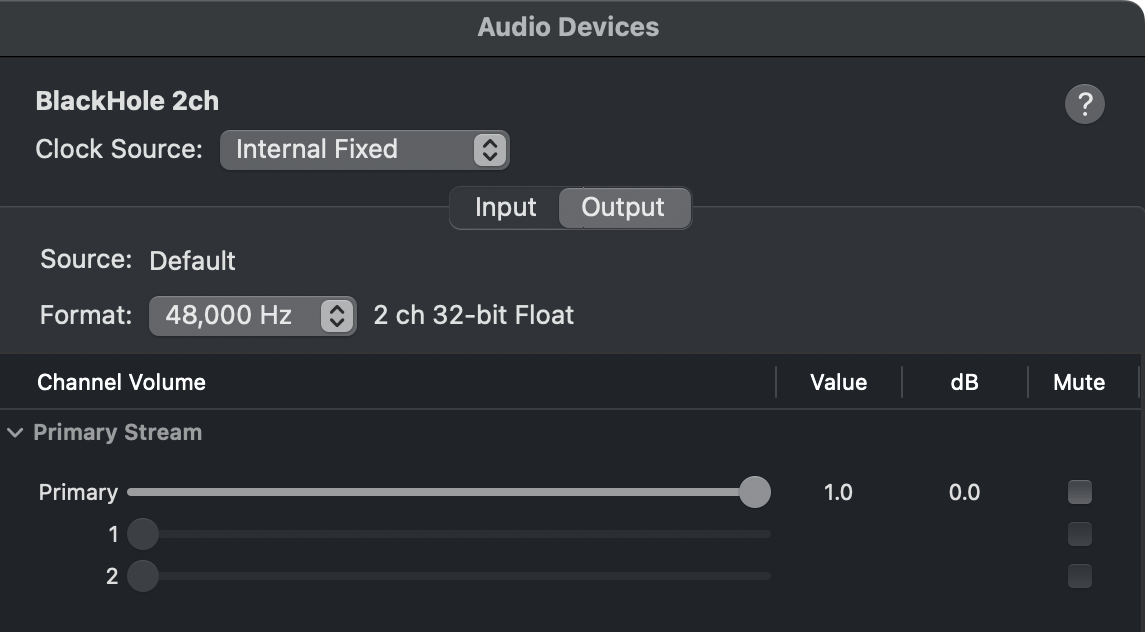
Task: Click the Value column header
Action: coord(838,382)
